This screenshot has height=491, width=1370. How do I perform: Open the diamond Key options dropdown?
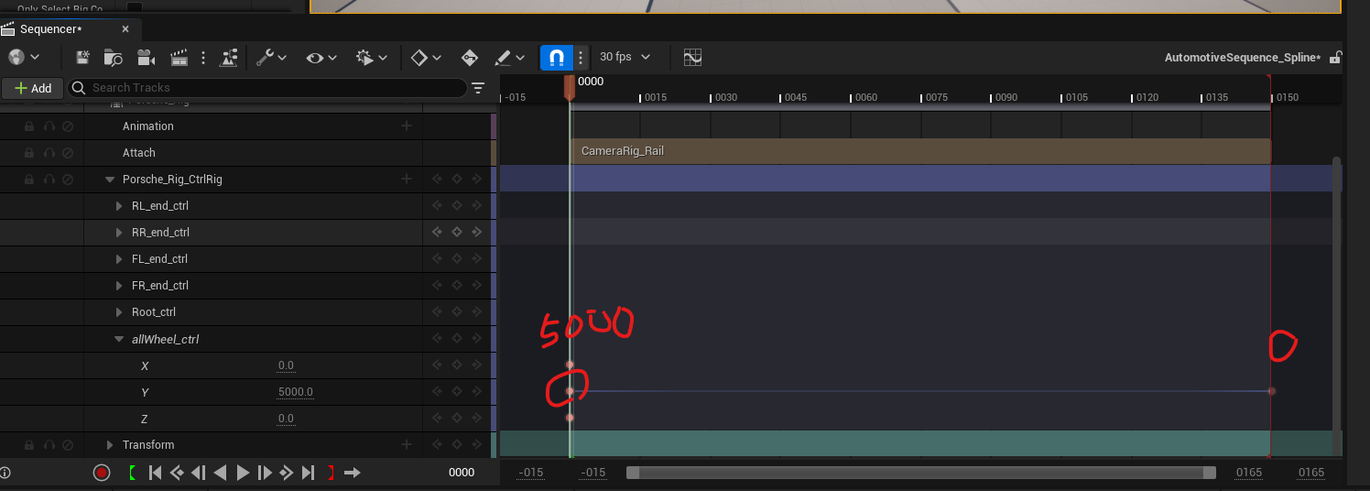click(426, 57)
